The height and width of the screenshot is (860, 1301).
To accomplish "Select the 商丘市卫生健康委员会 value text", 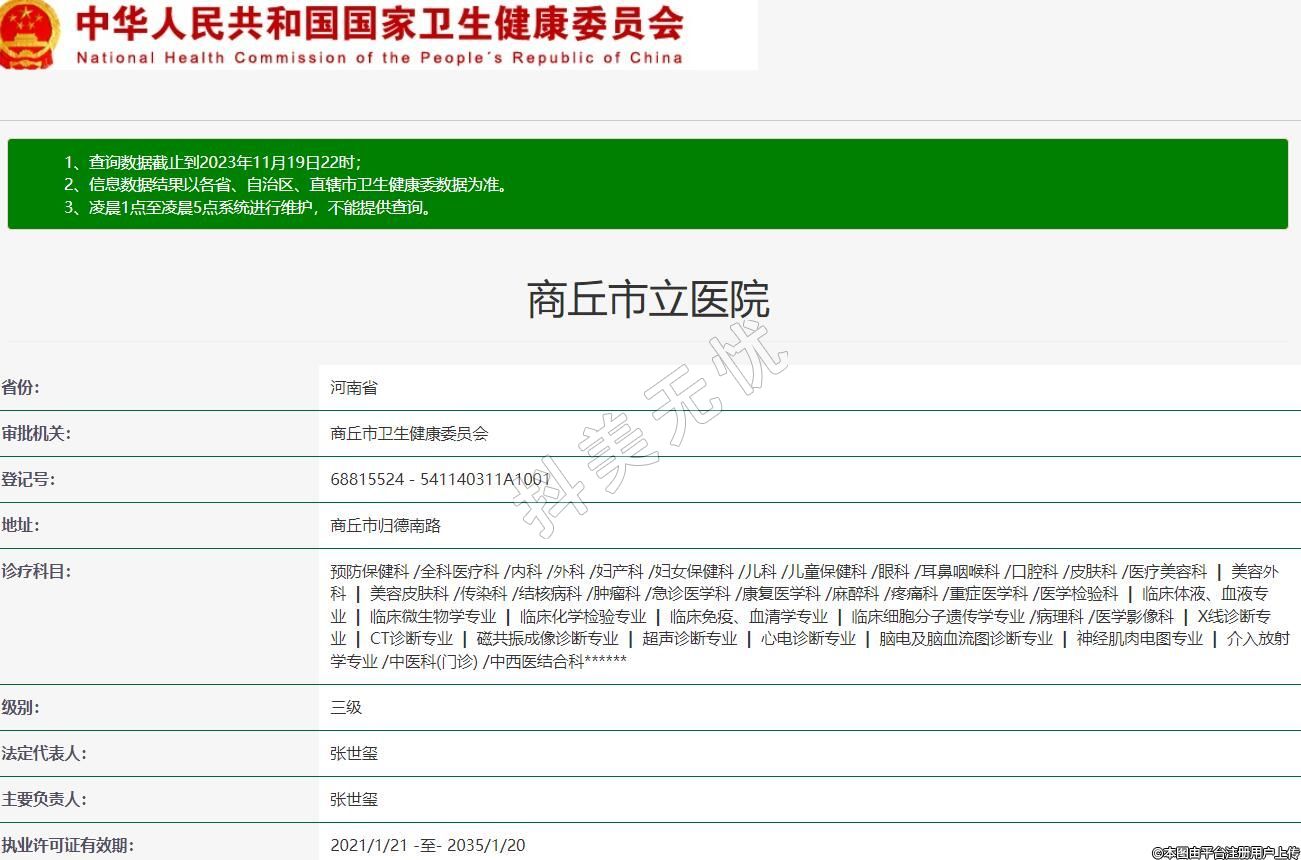I will pyautogui.click(x=409, y=434).
